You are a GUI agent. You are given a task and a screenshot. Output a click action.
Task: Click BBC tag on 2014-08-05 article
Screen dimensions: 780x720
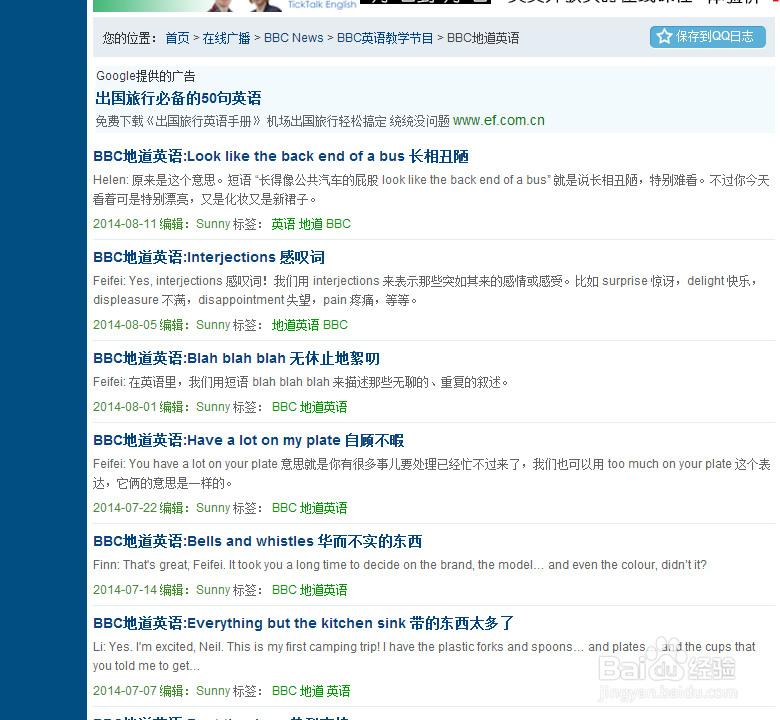pos(335,325)
